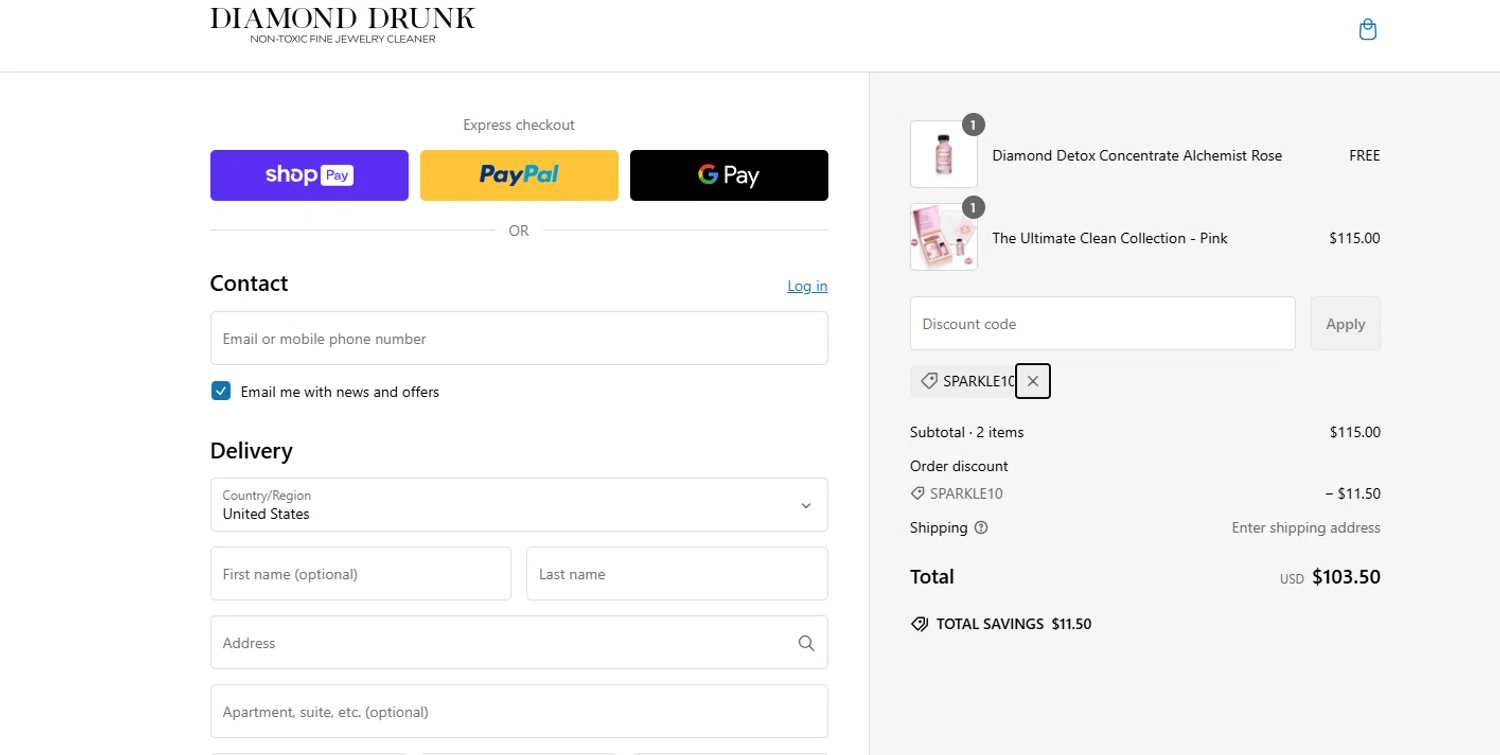Click the 'Express checkout' heading
1500x755 pixels.
519,125
